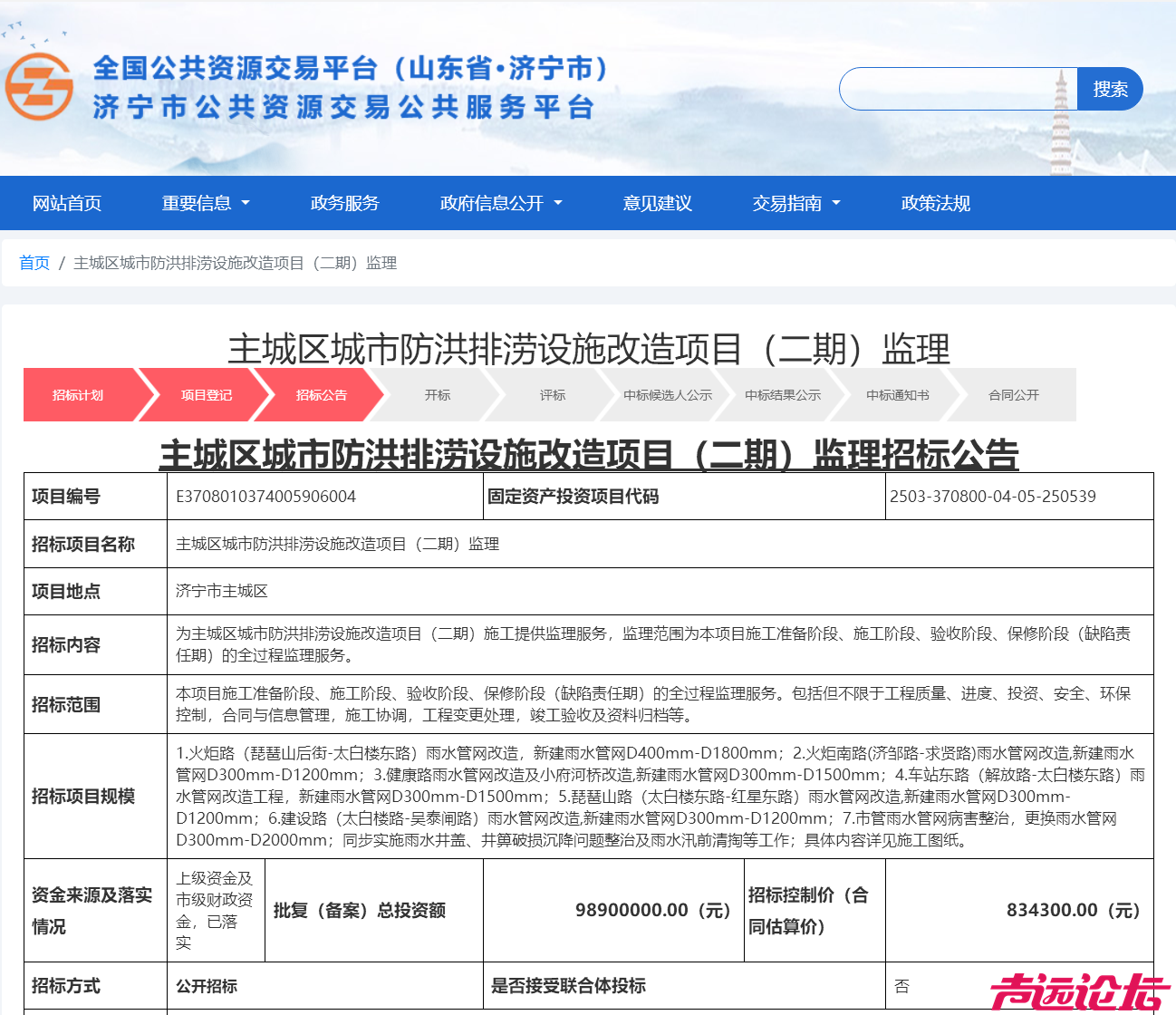The image size is (1176, 1015).
Task: Expand the 重要信息 dropdown menu
Action: coord(206,203)
